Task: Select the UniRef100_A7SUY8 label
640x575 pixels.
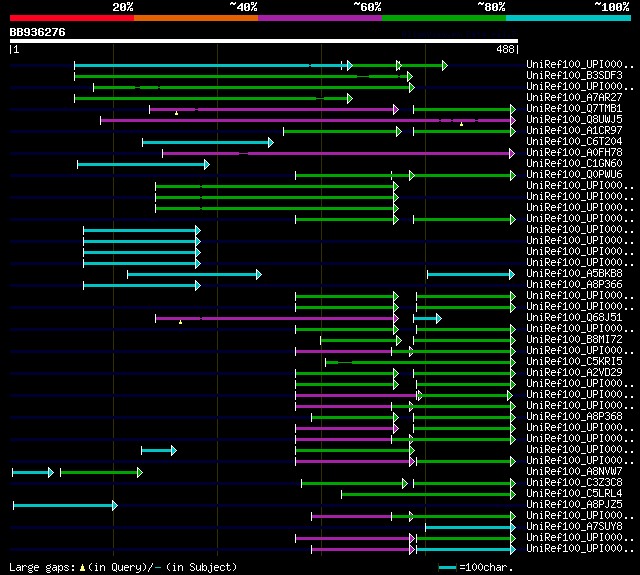Action: [x=574, y=526]
